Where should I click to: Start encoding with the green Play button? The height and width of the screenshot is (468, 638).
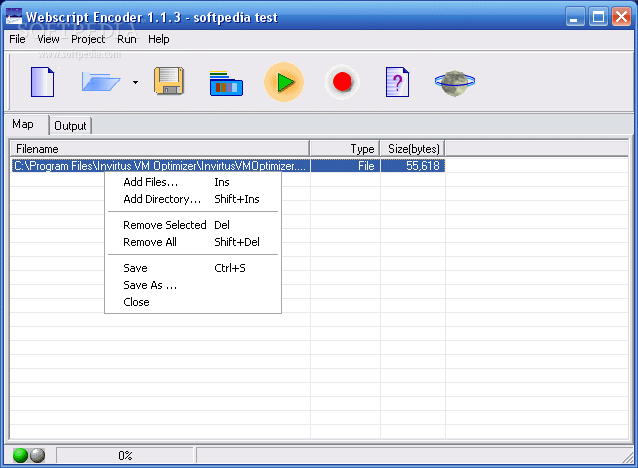pos(284,82)
